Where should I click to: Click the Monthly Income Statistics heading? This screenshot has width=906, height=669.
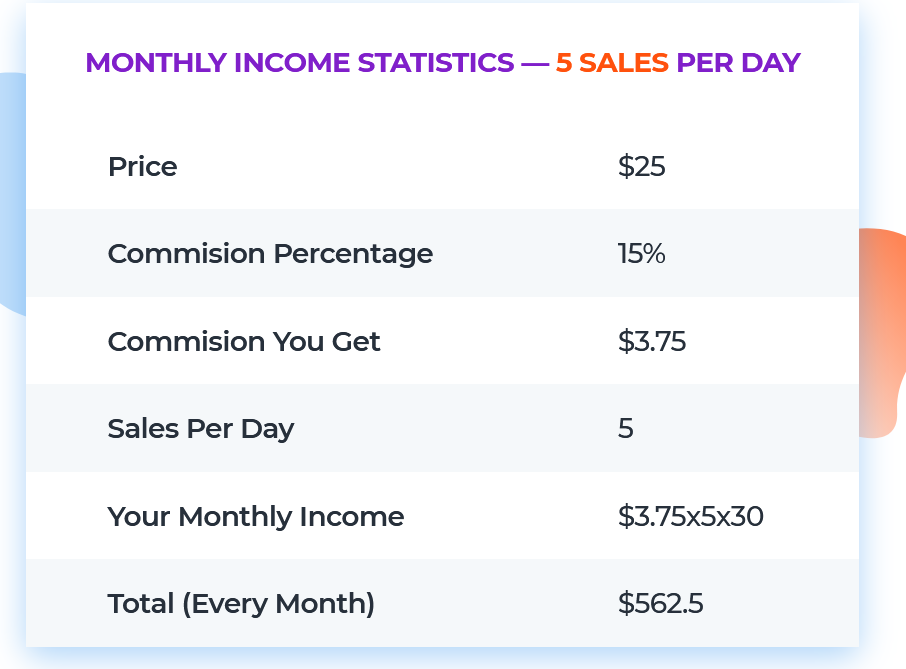(443, 63)
